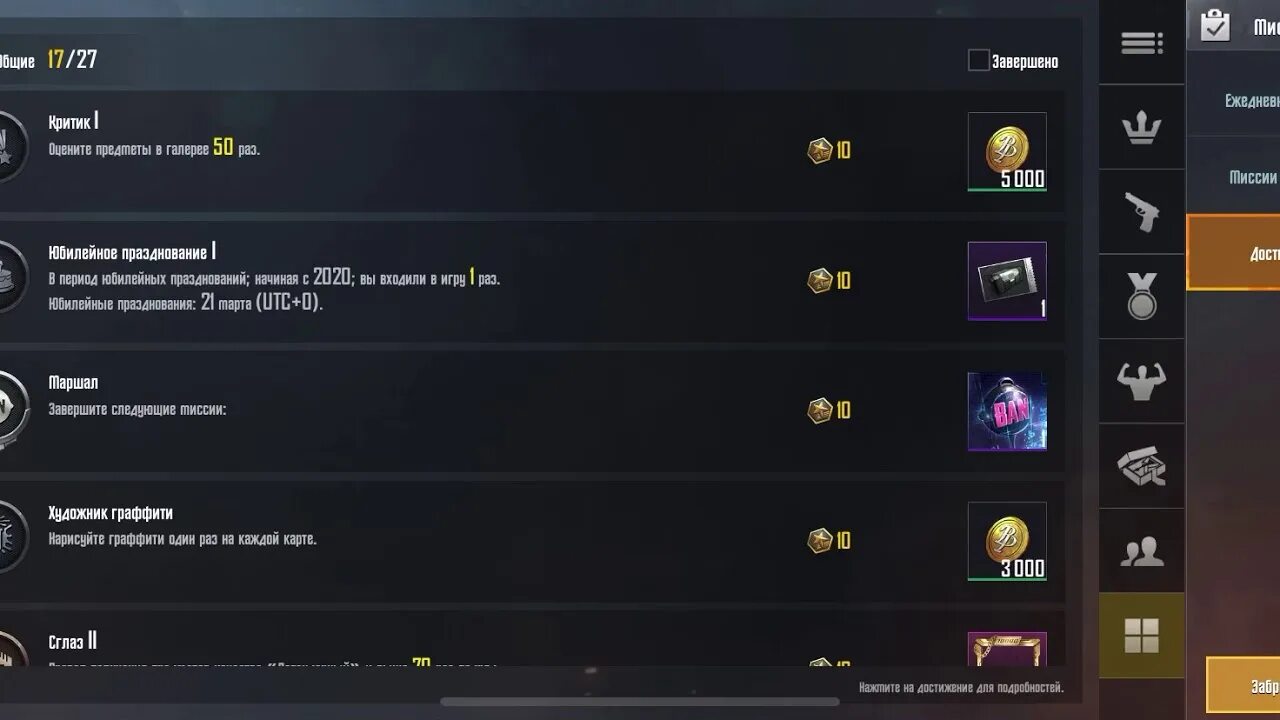The width and height of the screenshot is (1280, 720).
Task: Select the crown category icon
Action: (1141, 128)
